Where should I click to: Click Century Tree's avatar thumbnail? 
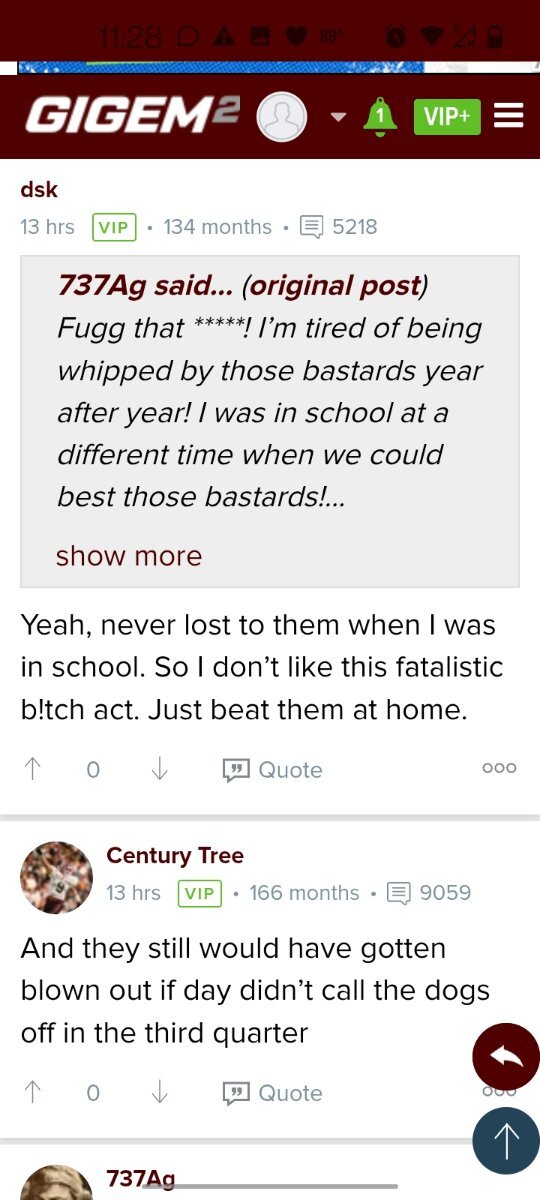coord(57,877)
